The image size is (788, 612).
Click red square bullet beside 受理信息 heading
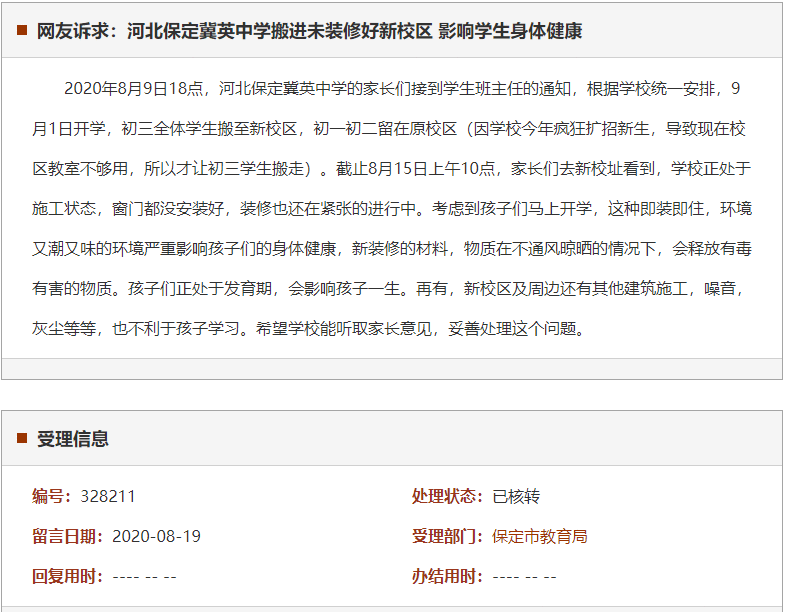coord(22,438)
